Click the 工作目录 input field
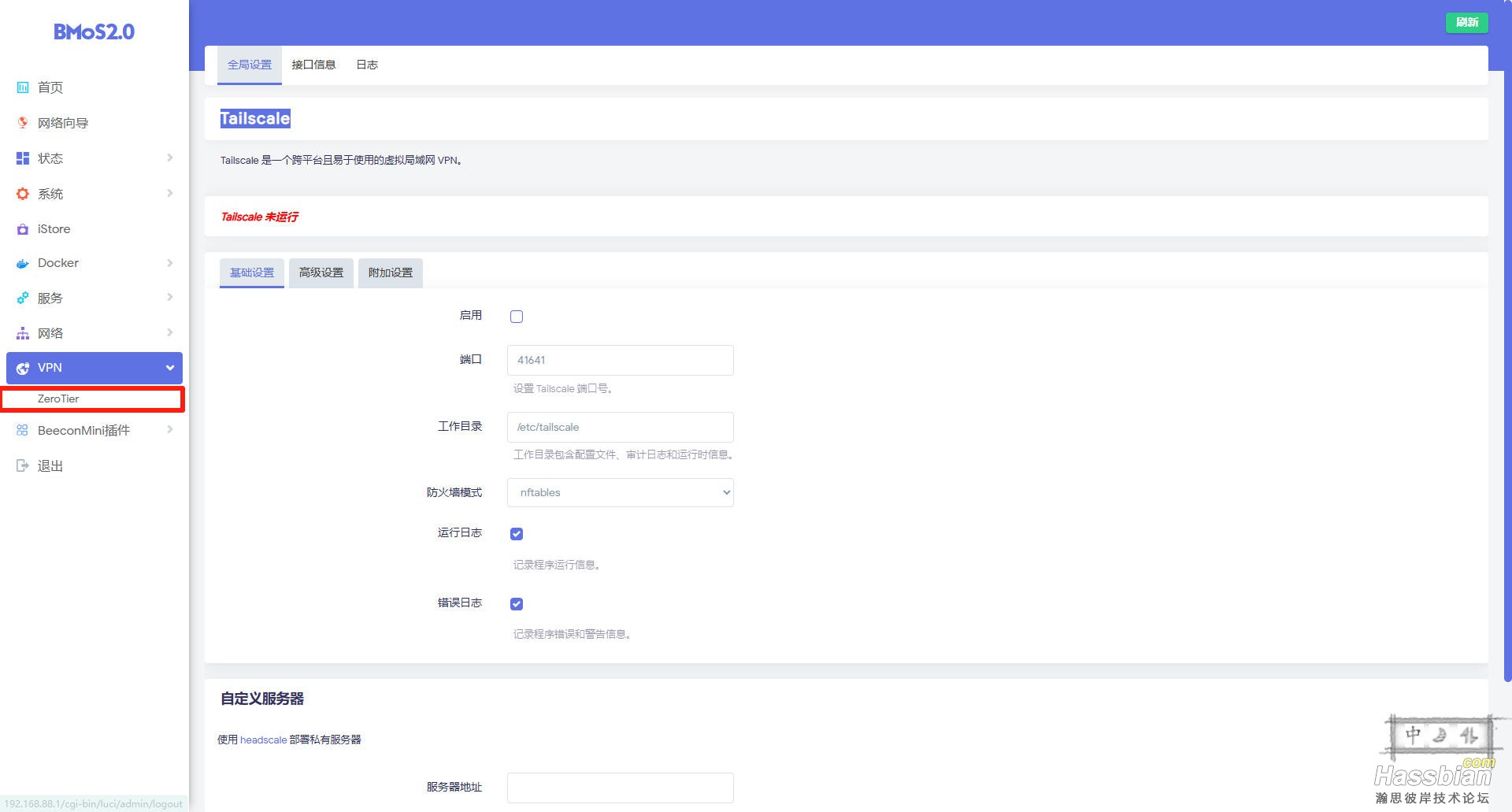1512x812 pixels. click(621, 427)
